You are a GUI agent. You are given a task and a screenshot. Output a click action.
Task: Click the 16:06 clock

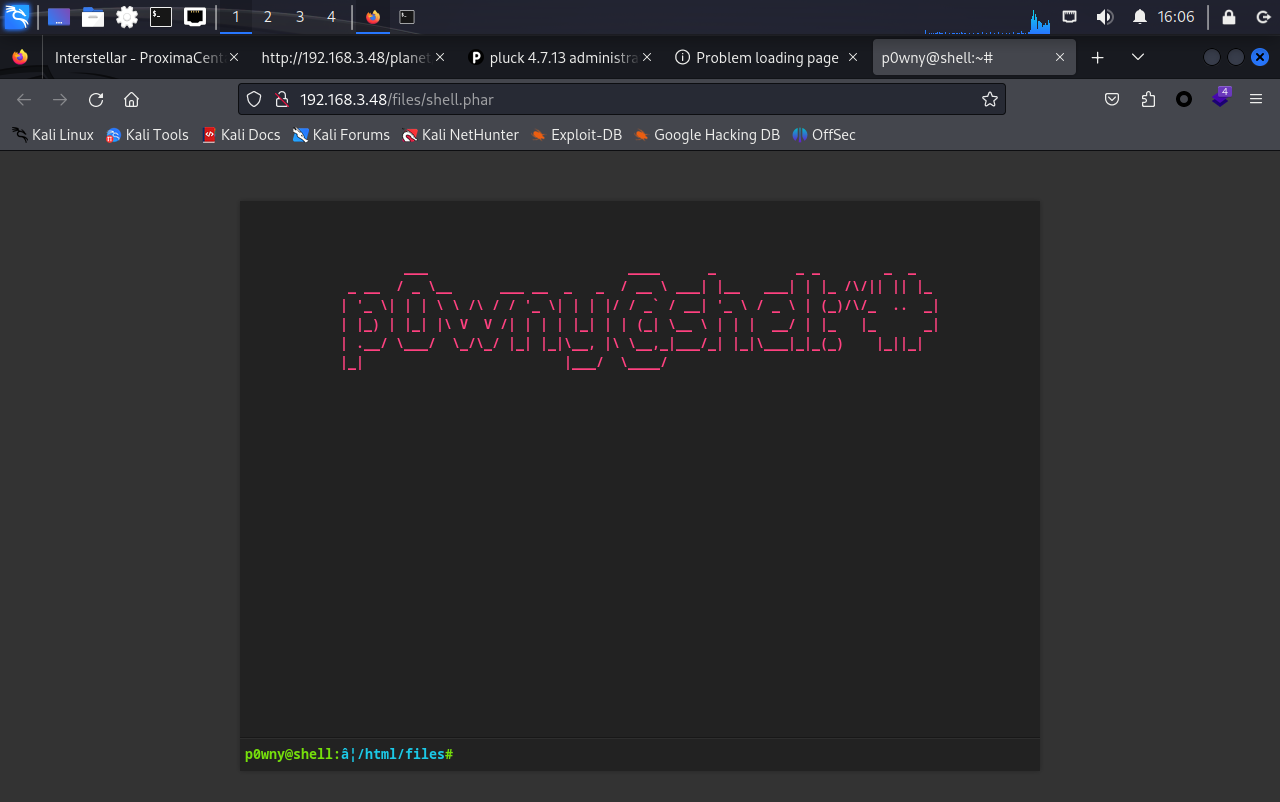(1176, 17)
